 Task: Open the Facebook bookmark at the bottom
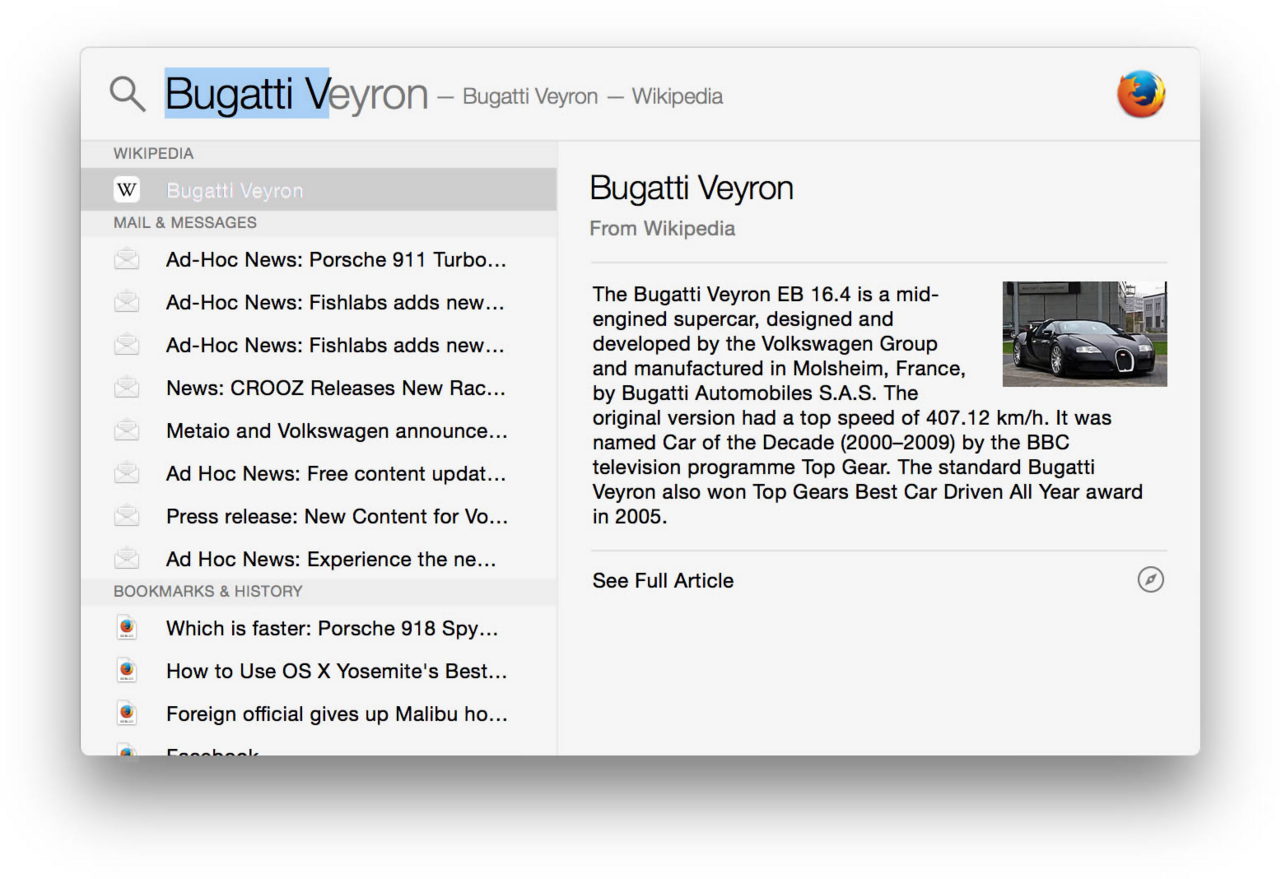tap(213, 750)
